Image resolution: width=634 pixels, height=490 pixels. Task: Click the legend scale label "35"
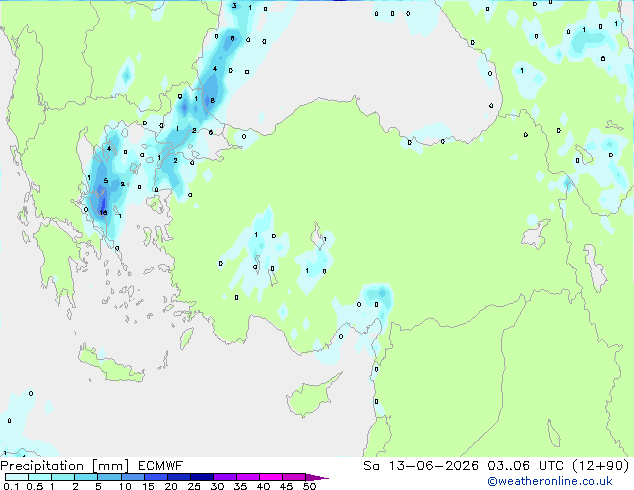pos(241,486)
